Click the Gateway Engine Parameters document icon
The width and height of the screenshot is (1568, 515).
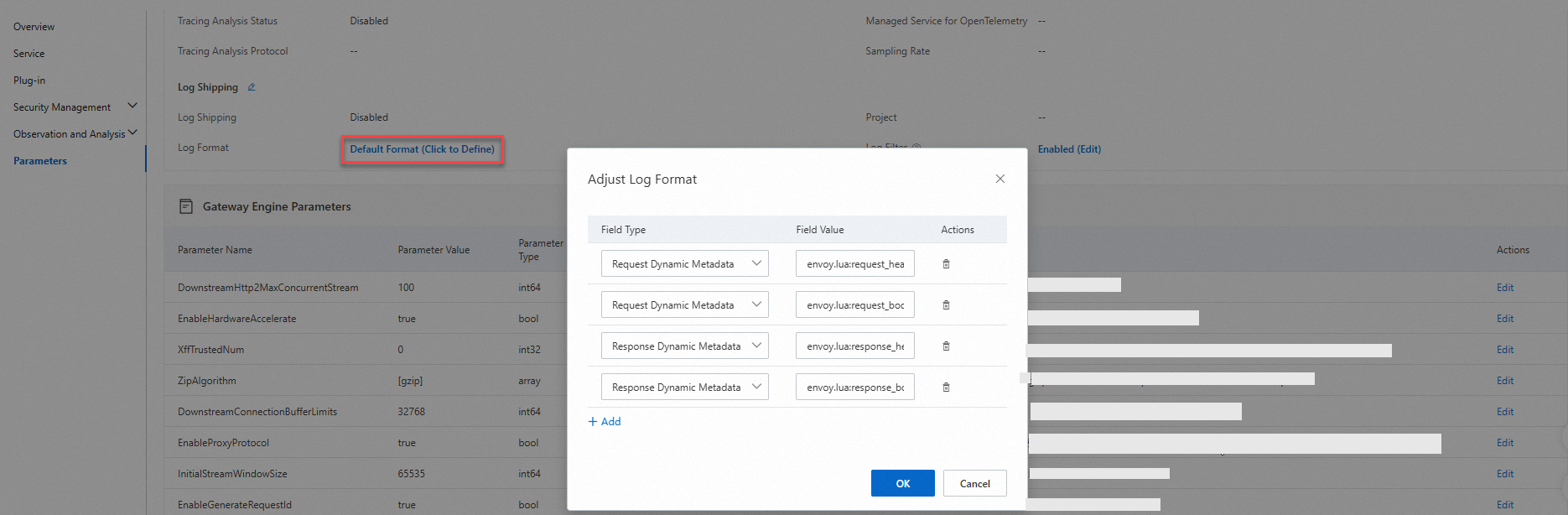point(186,206)
